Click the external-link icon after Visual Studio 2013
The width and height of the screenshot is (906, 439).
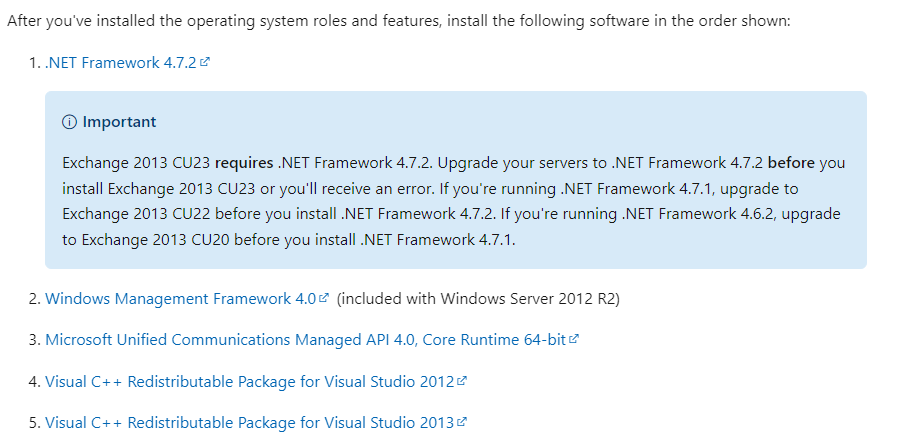point(462,422)
